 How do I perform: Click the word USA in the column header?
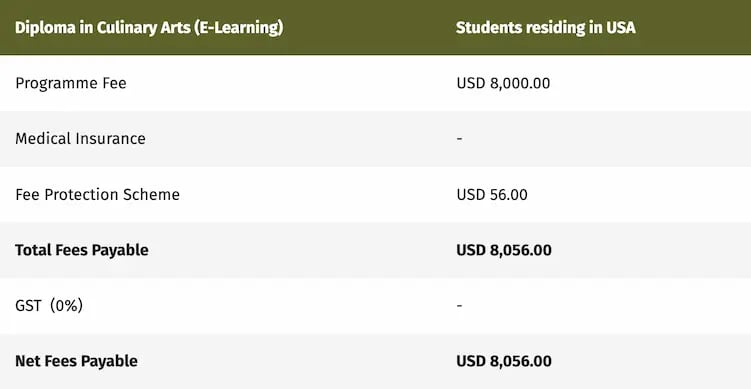pos(621,28)
